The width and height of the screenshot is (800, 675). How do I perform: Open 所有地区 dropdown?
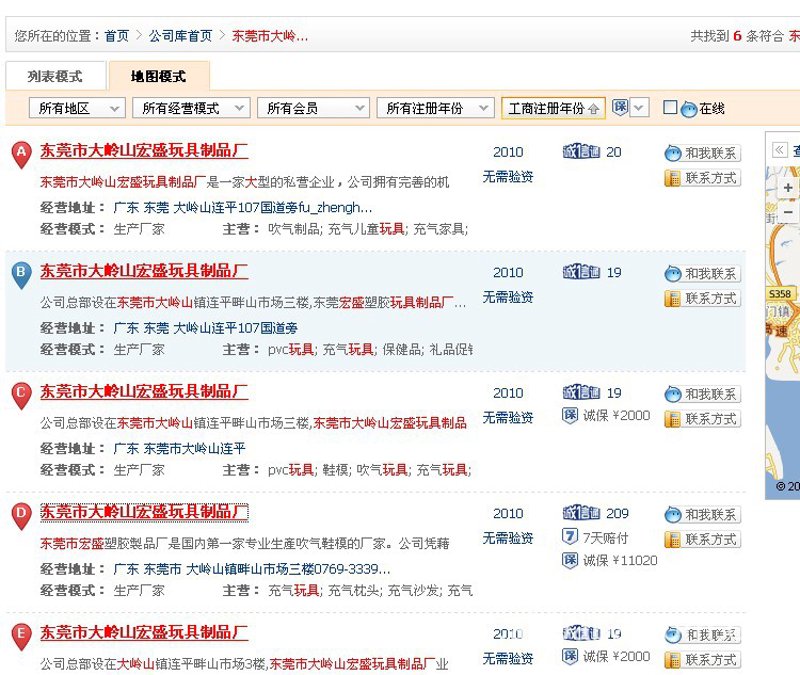77,108
